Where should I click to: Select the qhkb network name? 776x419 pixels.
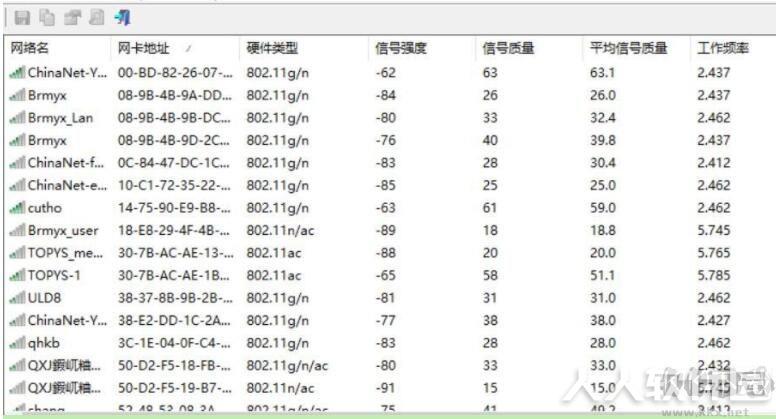pyautogui.click(x=44, y=343)
